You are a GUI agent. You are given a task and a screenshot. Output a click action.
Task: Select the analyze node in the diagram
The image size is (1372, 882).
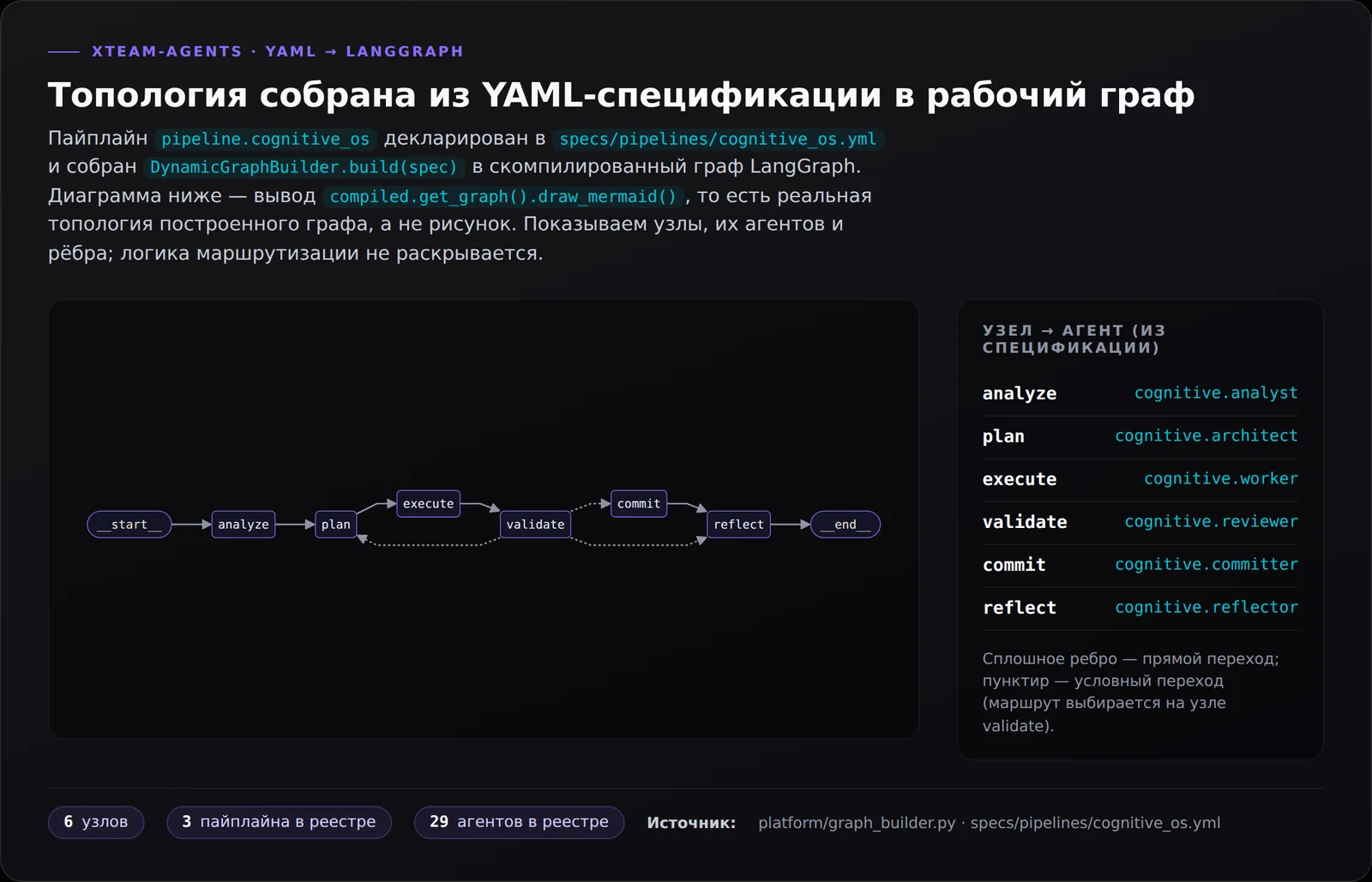(x=244, y=525)
